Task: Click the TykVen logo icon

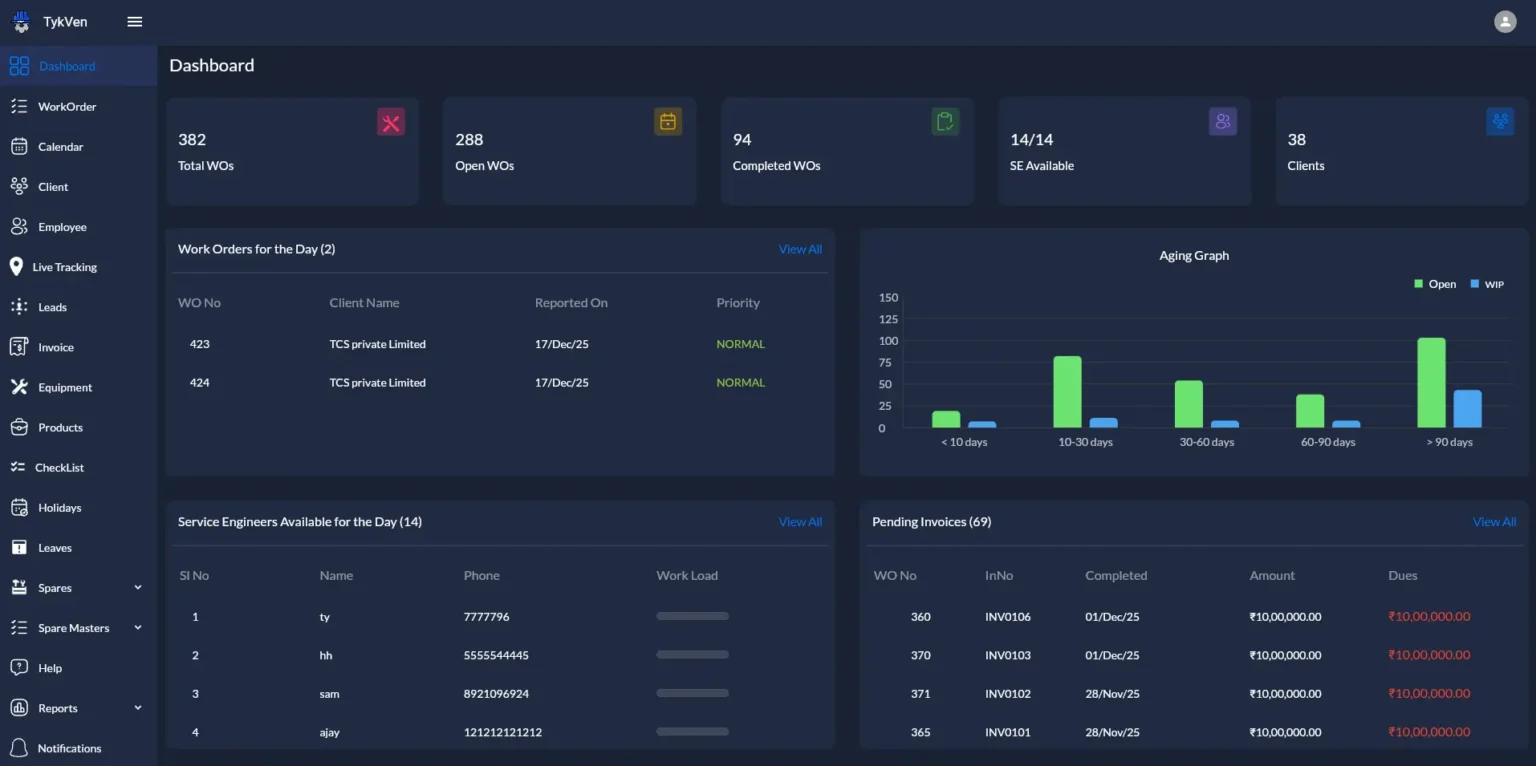Action: pyautogui.click(x=22, y=22)
